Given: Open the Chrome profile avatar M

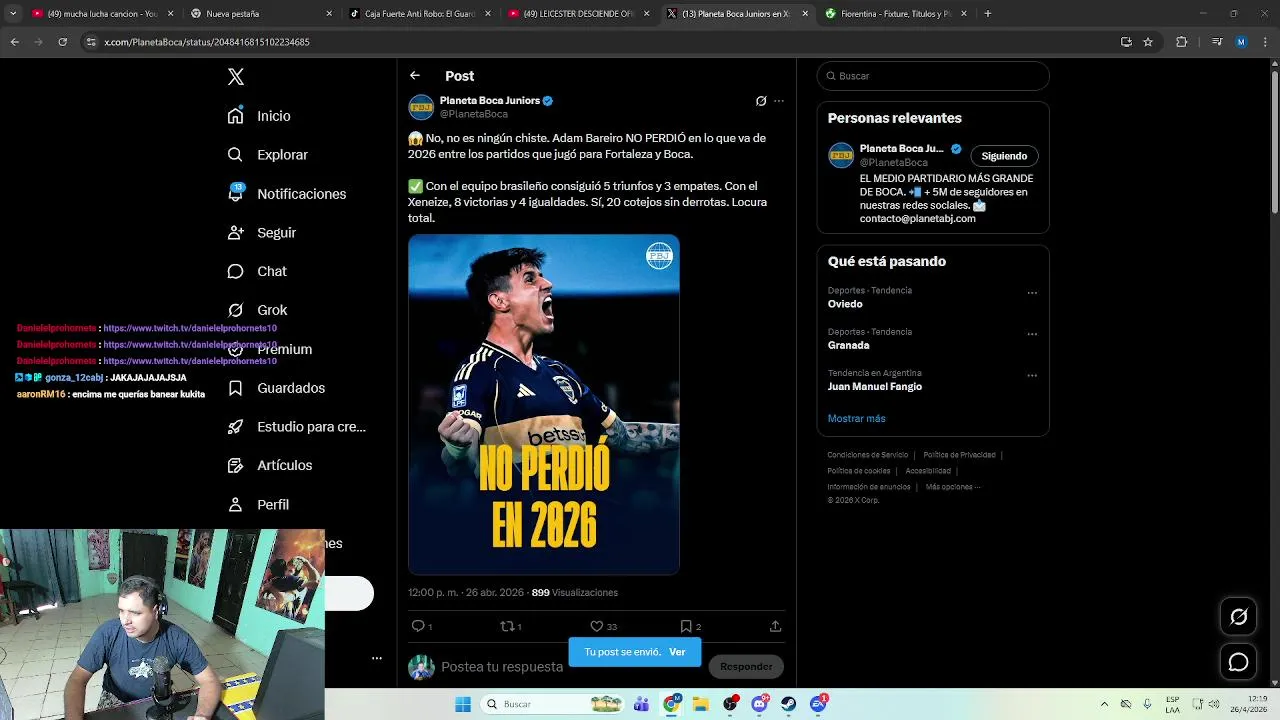Looking at the screenshot, I should (x=1241, y=42).
